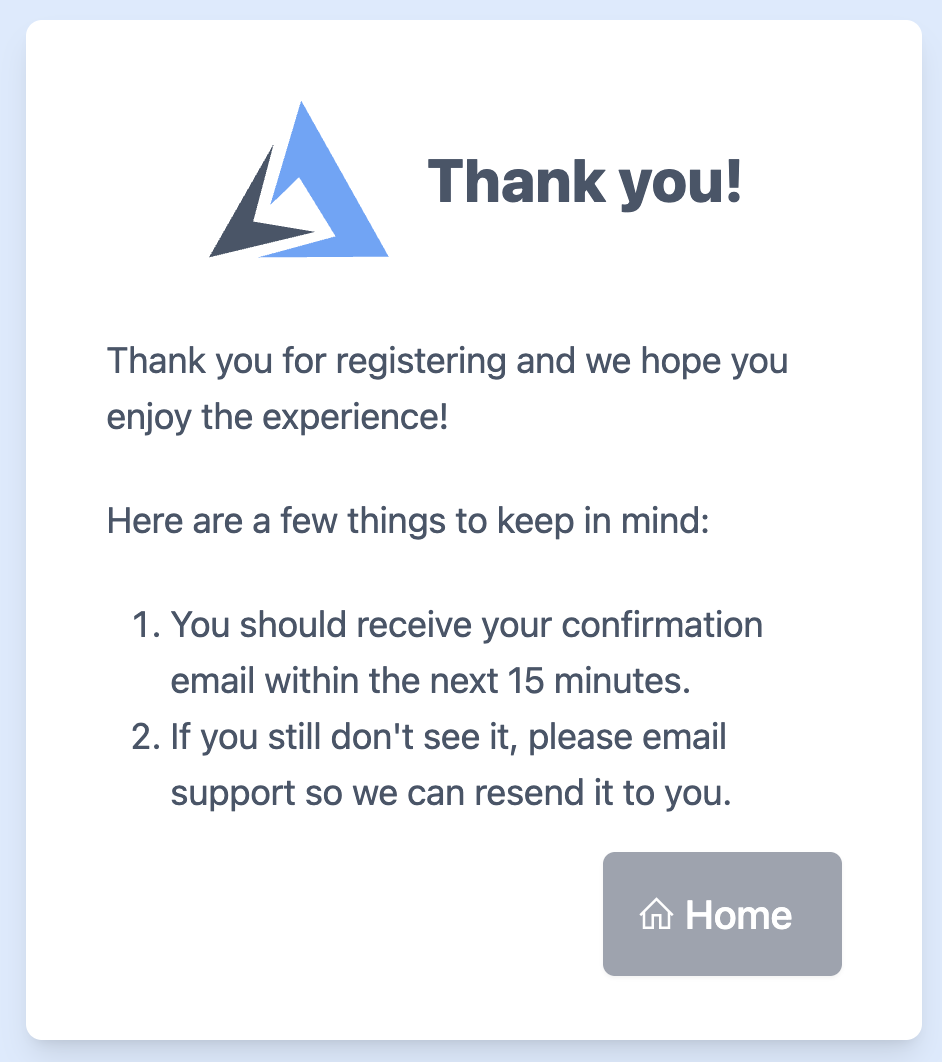The image size is (942, 1062).
Task: Click the "If you still don't see it" line
Action: click(x=448, y=738)
